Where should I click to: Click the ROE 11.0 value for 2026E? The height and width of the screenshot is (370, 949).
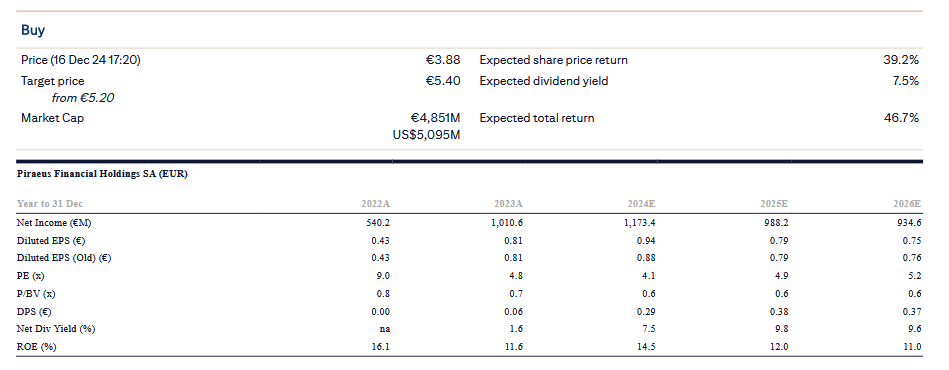tap(913, 347)
